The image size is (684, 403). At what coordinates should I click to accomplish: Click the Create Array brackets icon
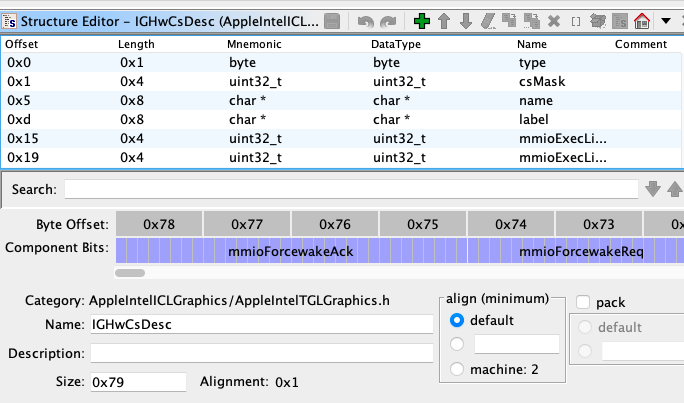click(x=576, y=21)
